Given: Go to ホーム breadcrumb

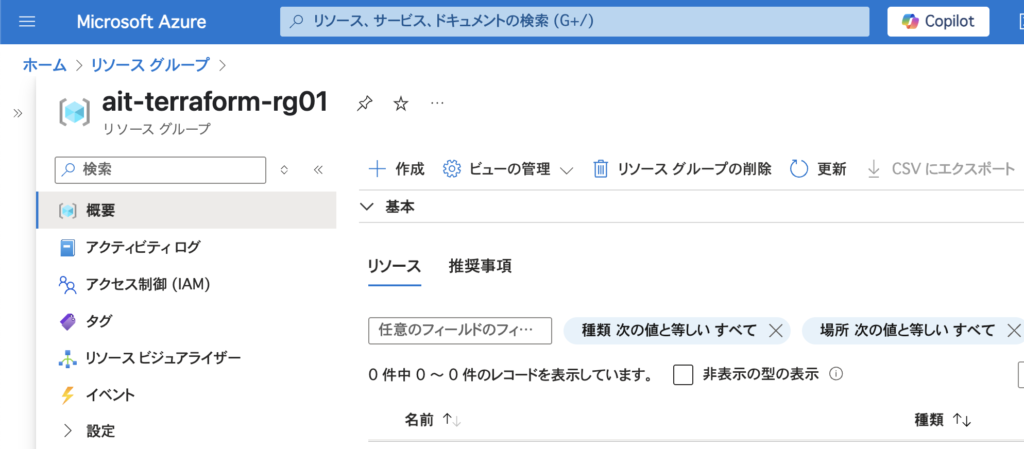Looking at the screenshot, I should (45, 65).
